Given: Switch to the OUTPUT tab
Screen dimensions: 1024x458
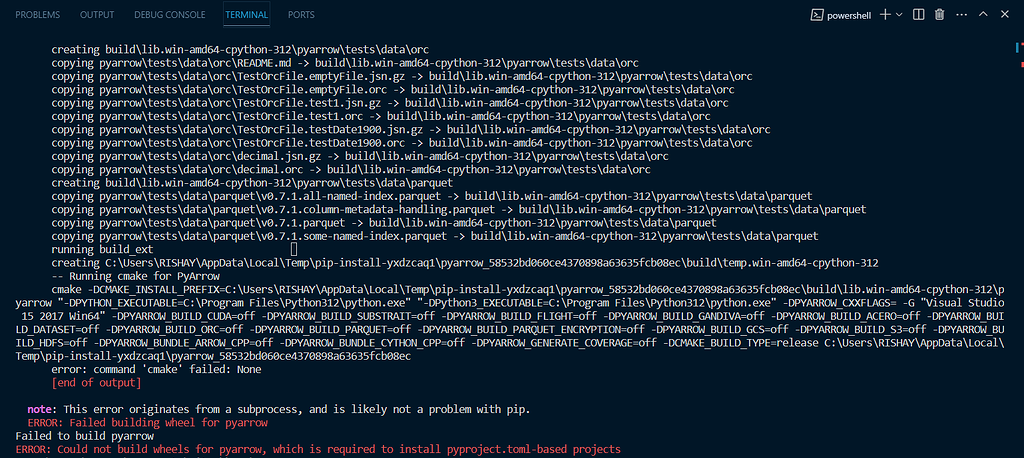Looking at the screenshot, I should click(97, 15).
